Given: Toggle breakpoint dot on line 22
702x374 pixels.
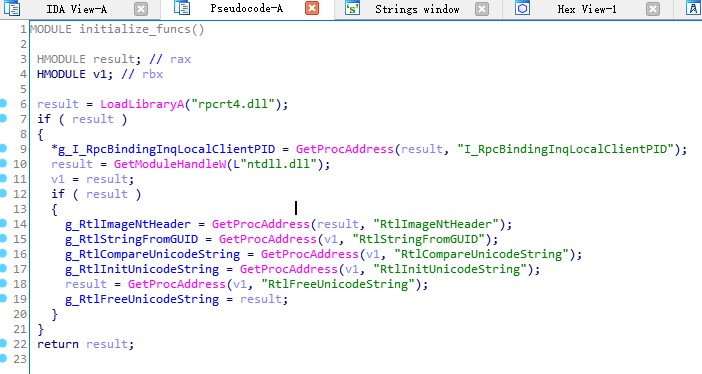Looking at the screenshot, I should click(x=3, y=344).
